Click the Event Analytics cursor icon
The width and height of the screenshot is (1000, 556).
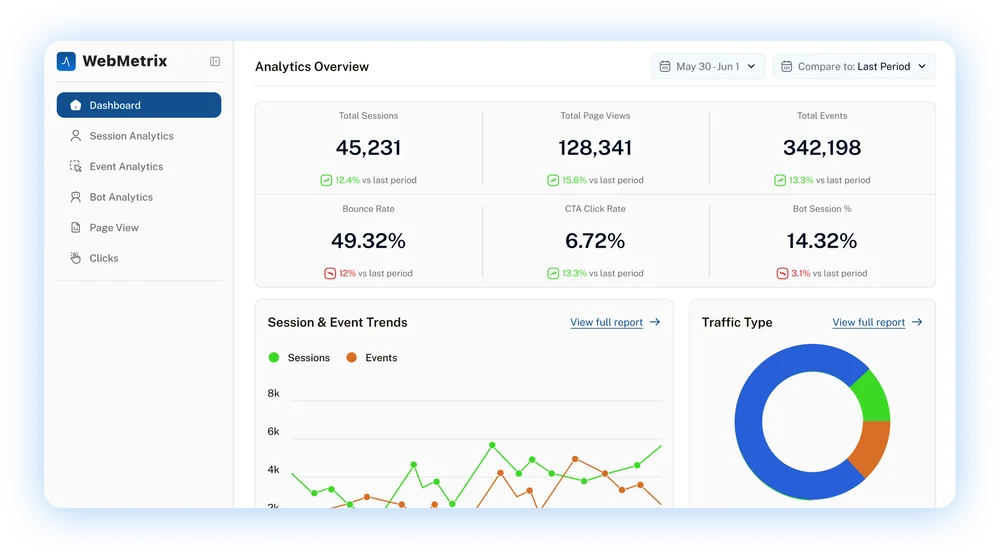(x=75, y=166)
